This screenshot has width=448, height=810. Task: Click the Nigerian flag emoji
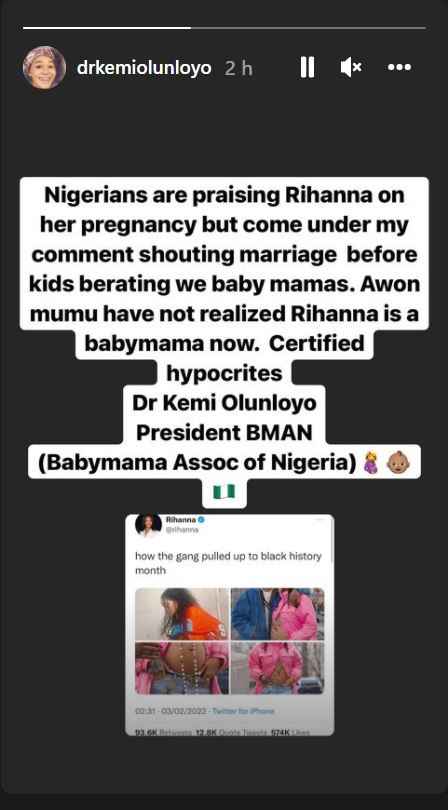point(224,491)
